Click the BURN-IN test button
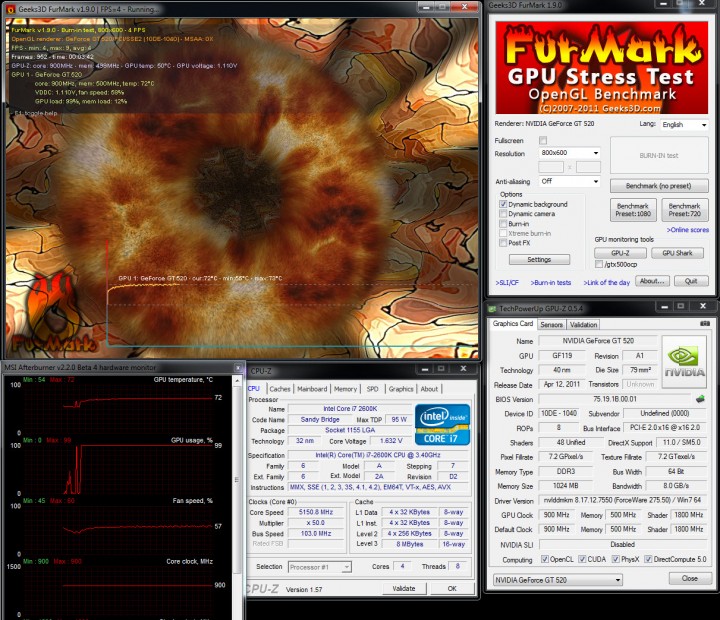 coord(659,156)
